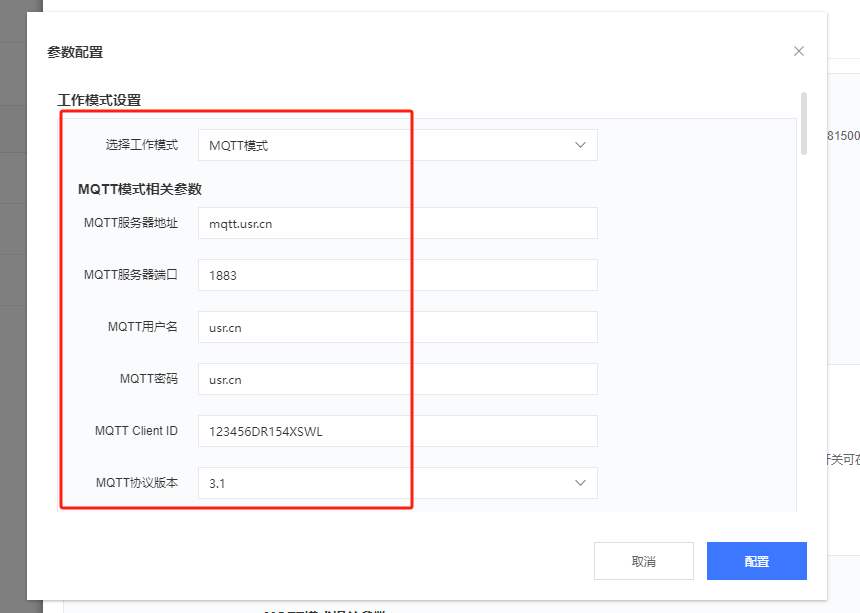Select the 参数配置 dialog title
Screen dimensions: 860x613
tap(75, 52)
